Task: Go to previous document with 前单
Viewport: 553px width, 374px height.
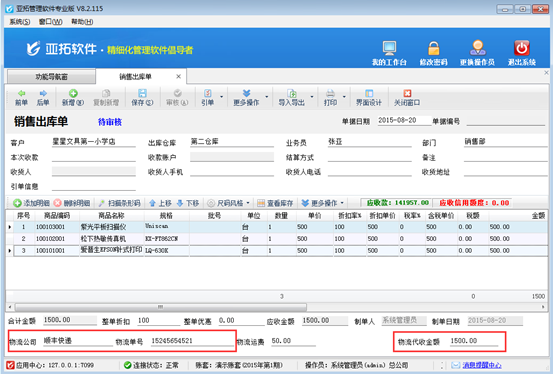Action: (x=22, y=94)
